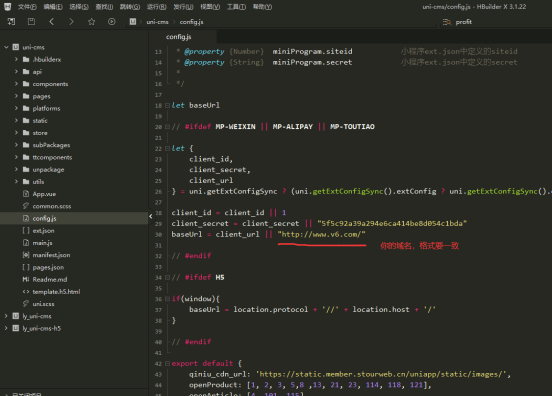Collapse the sidebar with the arrow handle
The width and height of the screenshot is (552, 396).
point(151,216)
